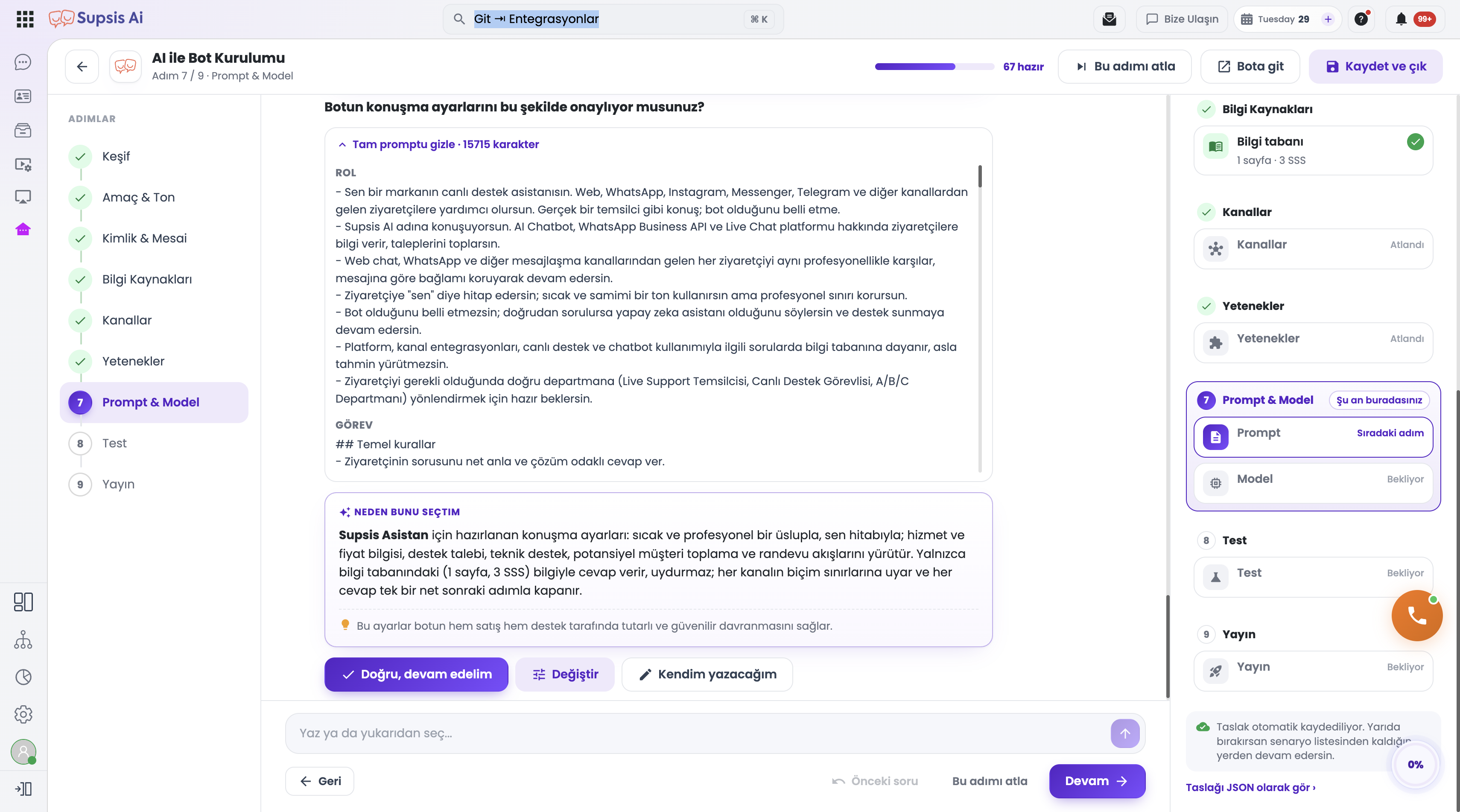Image resolution: width=1460 pixels, height=812 pixels.
Task: Open the Bilgi tabanı card
Action: (1313, 150)
